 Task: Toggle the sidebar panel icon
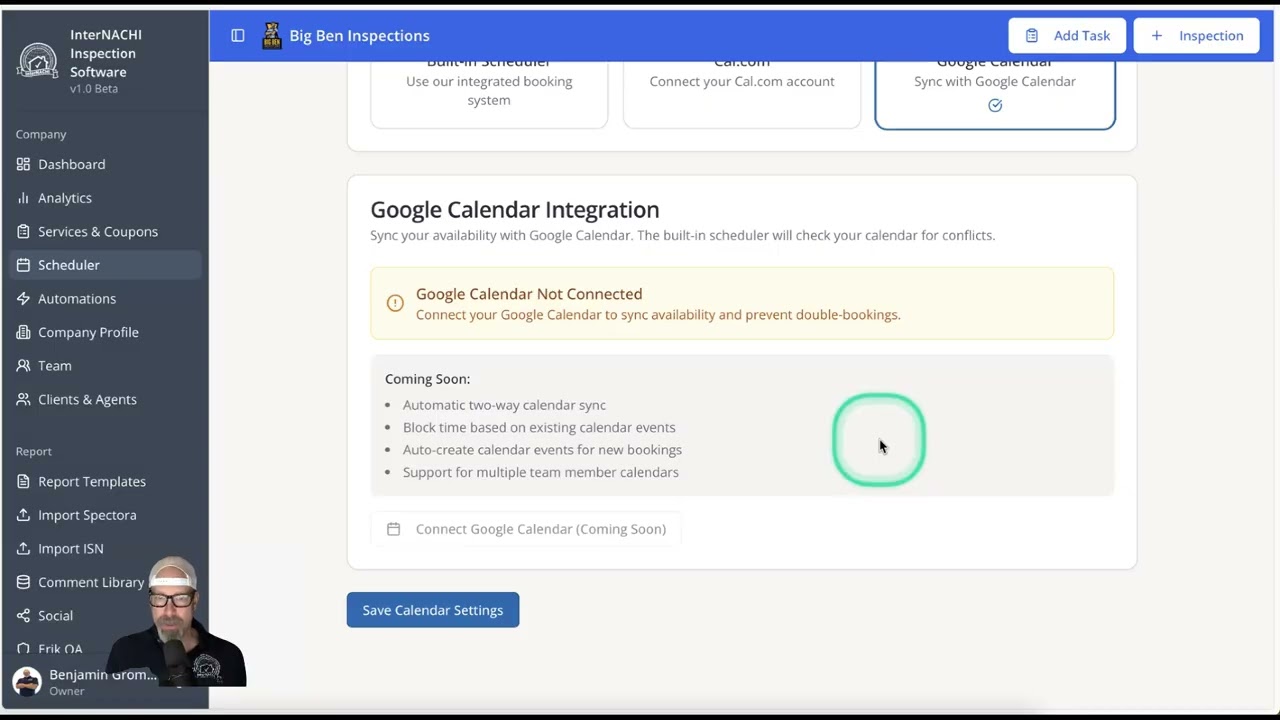point(238,36)
